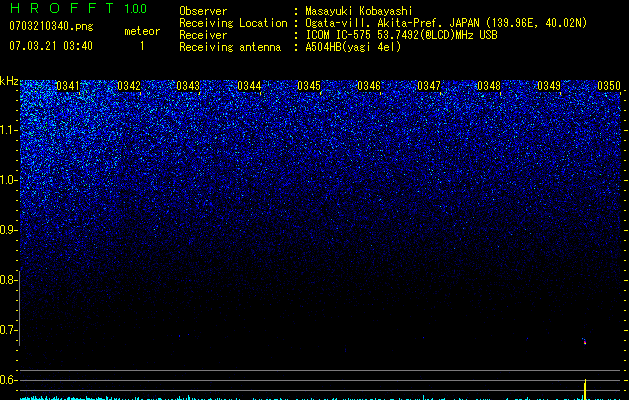The image size is (629, 400).
Task: Click the Receiving Location label
Action: 233,23
